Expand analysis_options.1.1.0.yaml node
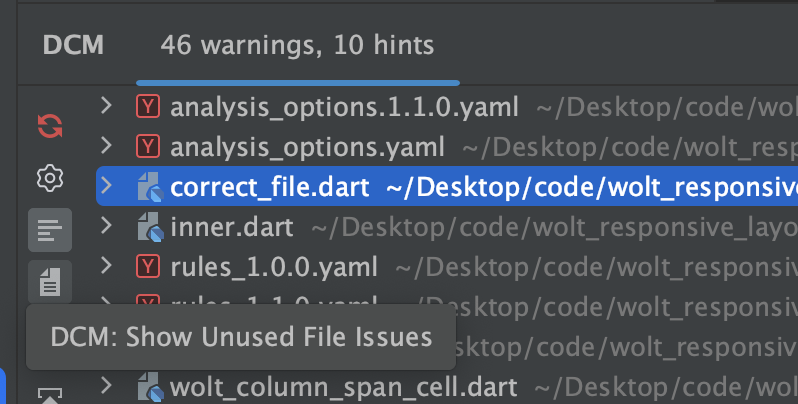Image resolution: width=798 pixels, height=404 pixels. (x=106, y=106)
